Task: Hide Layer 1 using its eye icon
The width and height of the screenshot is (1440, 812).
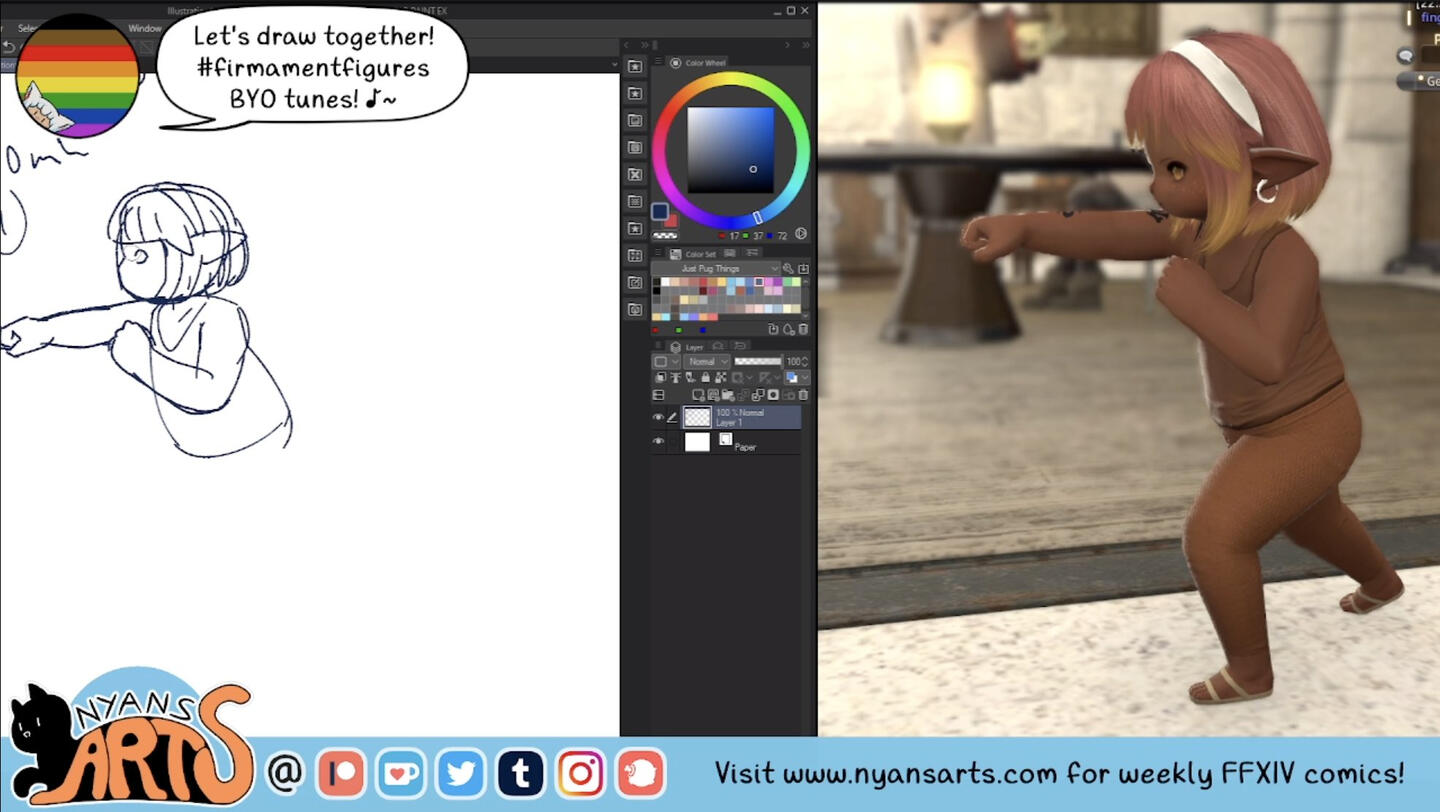Action: pos(658,417)
